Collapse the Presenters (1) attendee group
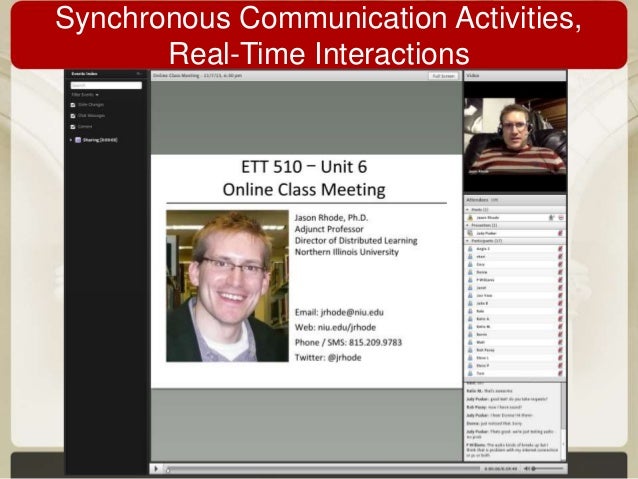638x479 pixels. point(468,225)
